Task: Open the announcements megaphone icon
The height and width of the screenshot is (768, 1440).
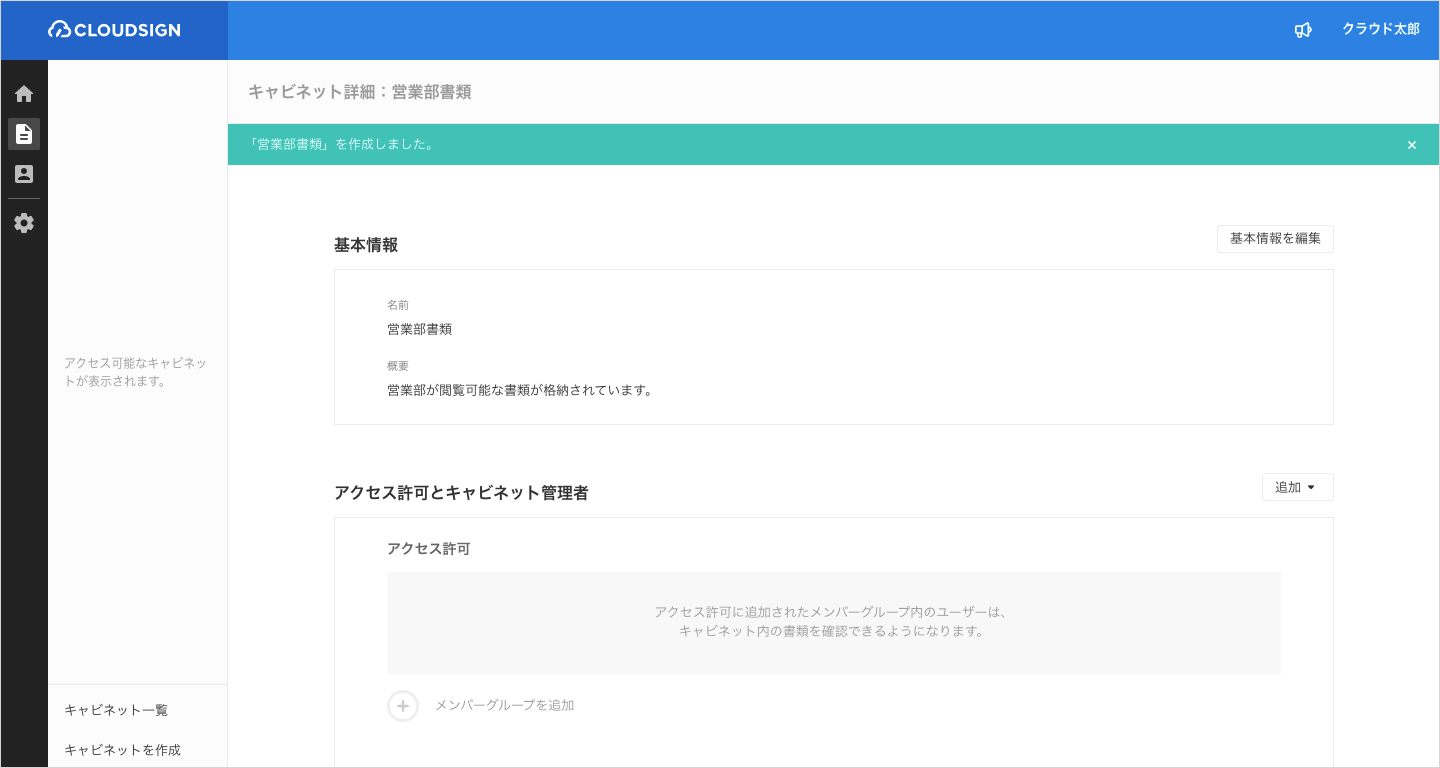Action: click(1302, 30)
